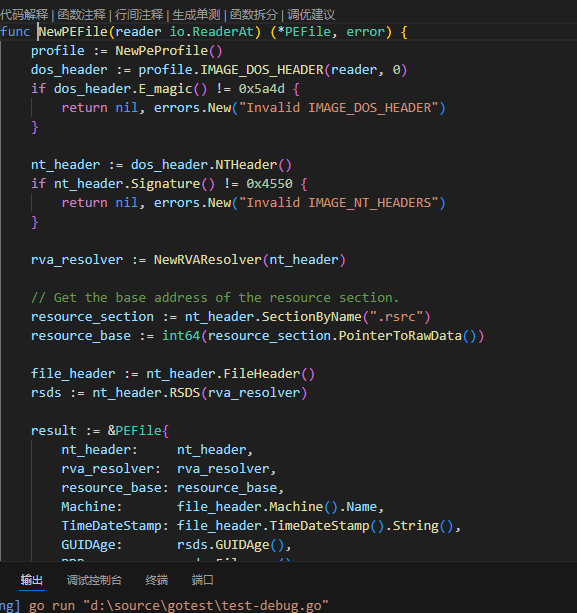
Task: Click Signature() method call
Action: 173,184
